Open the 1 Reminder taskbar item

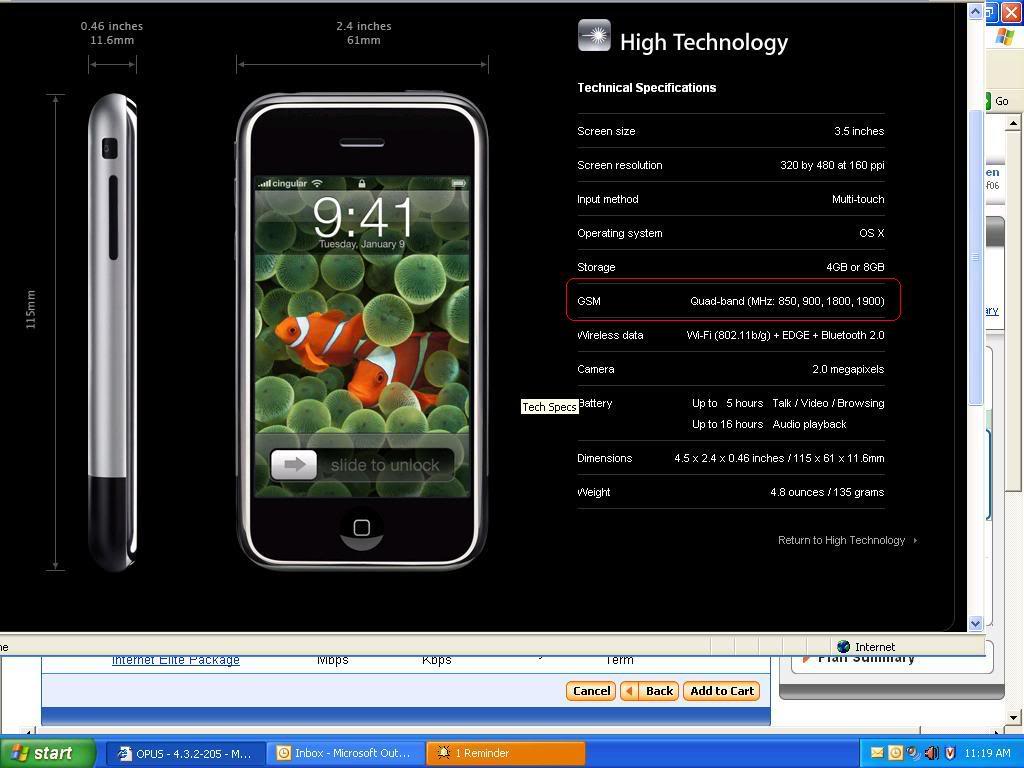[x=505, y=753]
